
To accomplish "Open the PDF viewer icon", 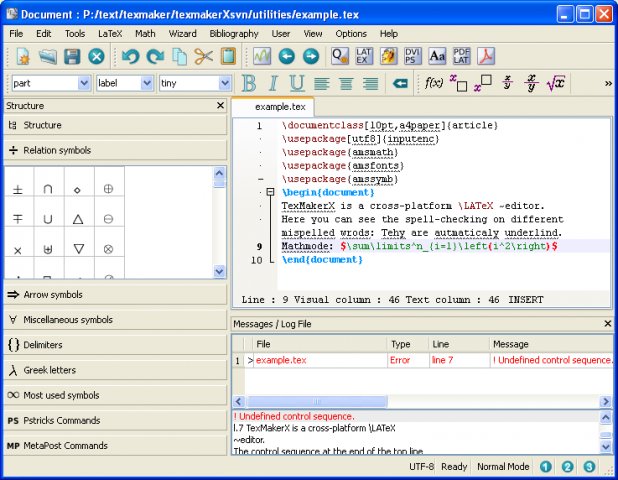I will tap(486, 56).
